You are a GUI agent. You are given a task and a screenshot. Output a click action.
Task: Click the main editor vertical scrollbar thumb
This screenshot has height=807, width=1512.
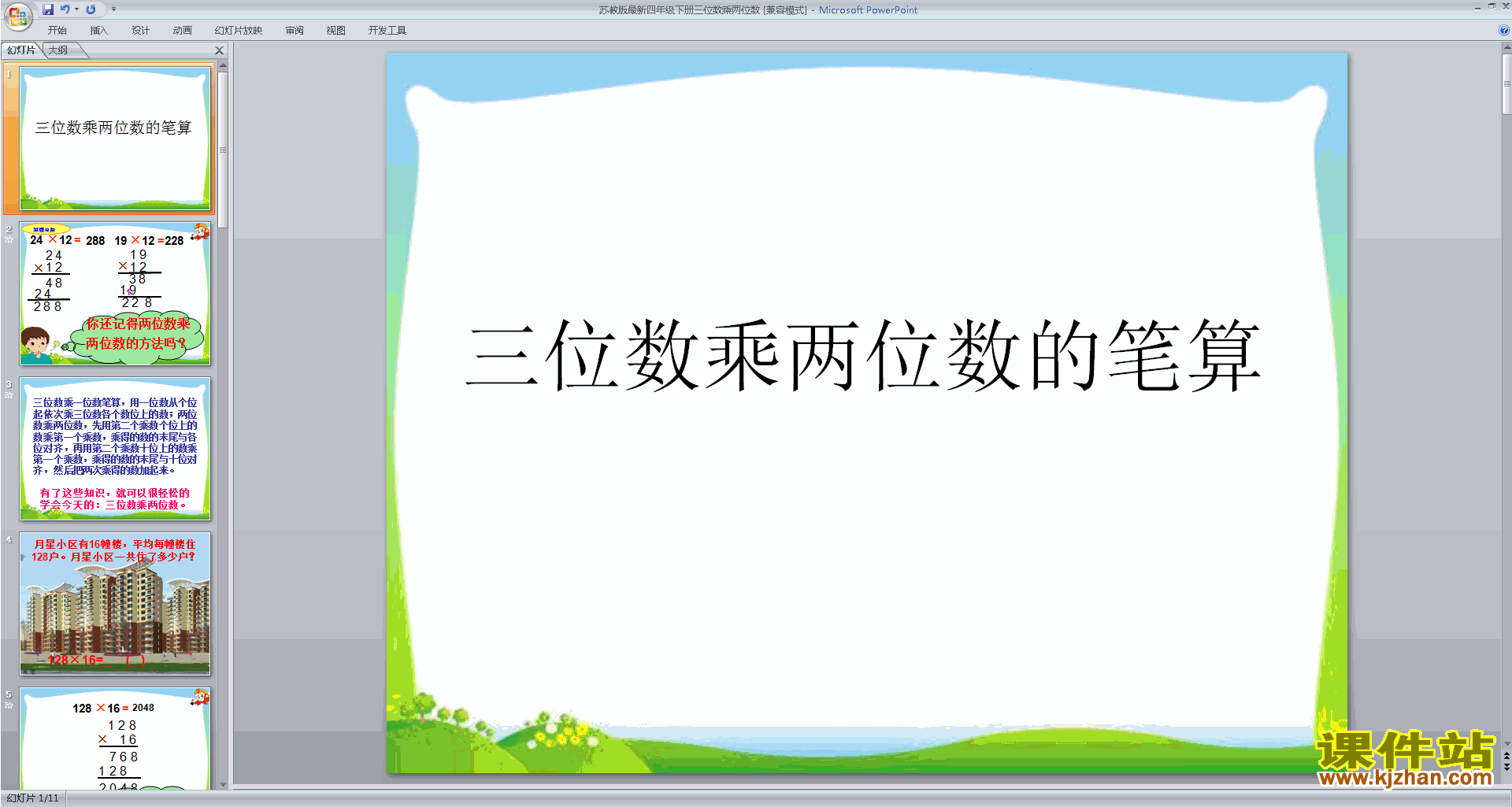(x=1506, y=83)
